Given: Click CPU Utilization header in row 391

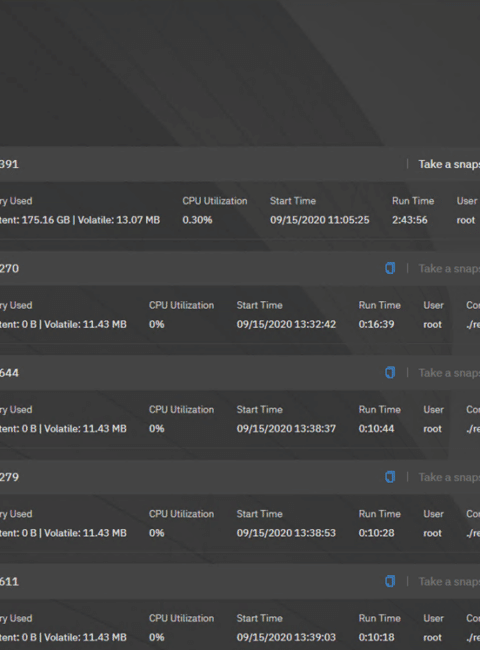Looking at the screenshot, I should point(215,201).
